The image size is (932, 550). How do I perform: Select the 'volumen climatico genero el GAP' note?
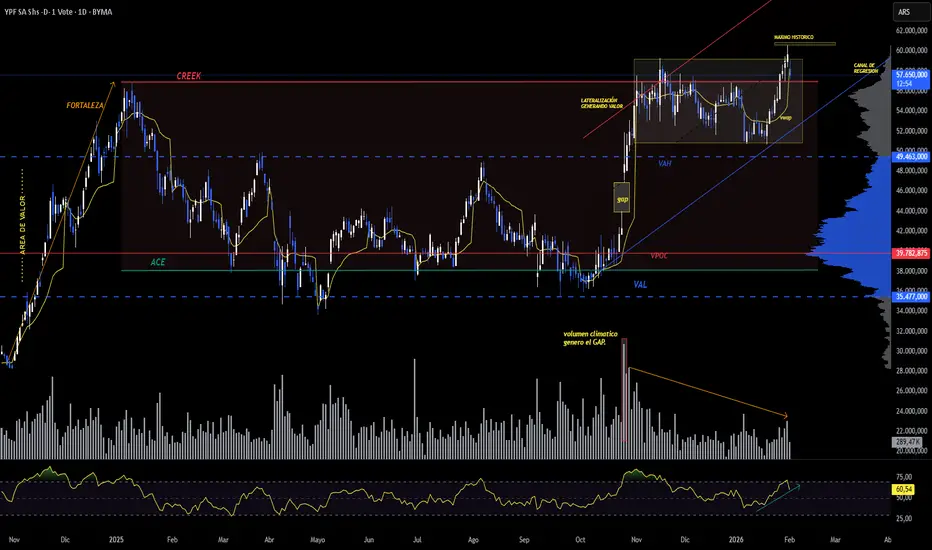point(590,338)
